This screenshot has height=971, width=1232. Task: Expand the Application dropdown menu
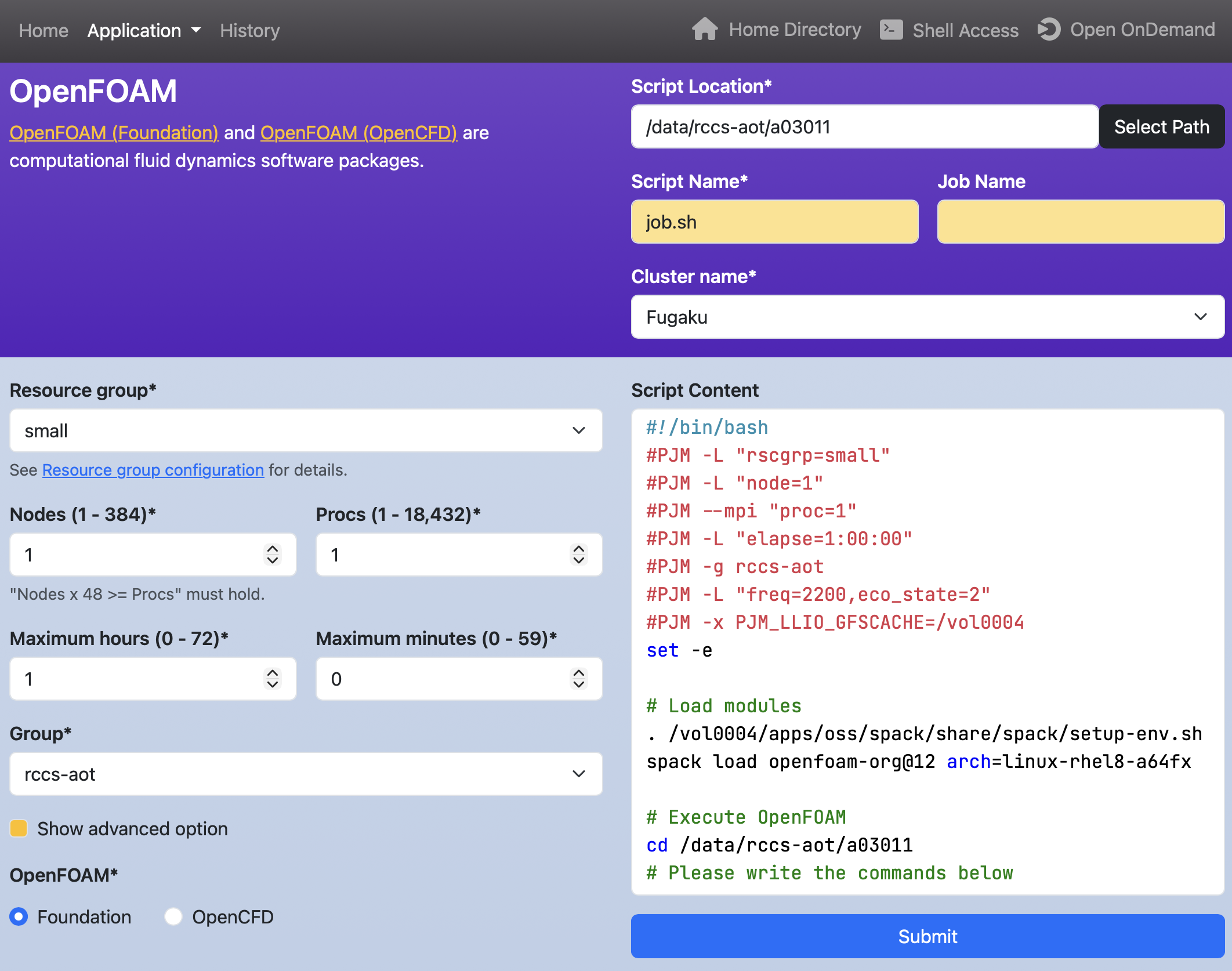point(144,30)
